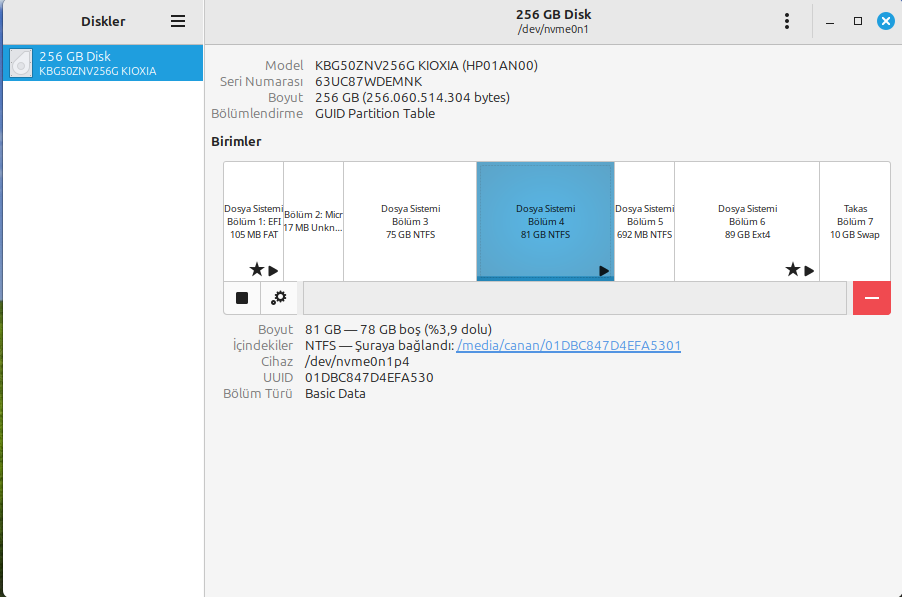
Task: Click the Birimler heading
Action: (236, 141)
